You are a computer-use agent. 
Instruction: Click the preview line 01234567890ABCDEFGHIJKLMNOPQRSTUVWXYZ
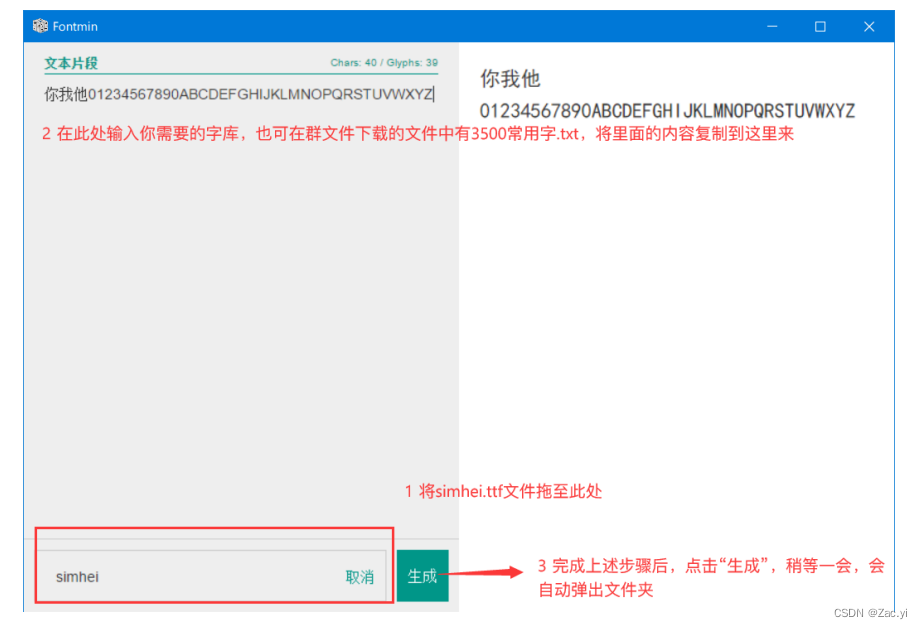667,111
